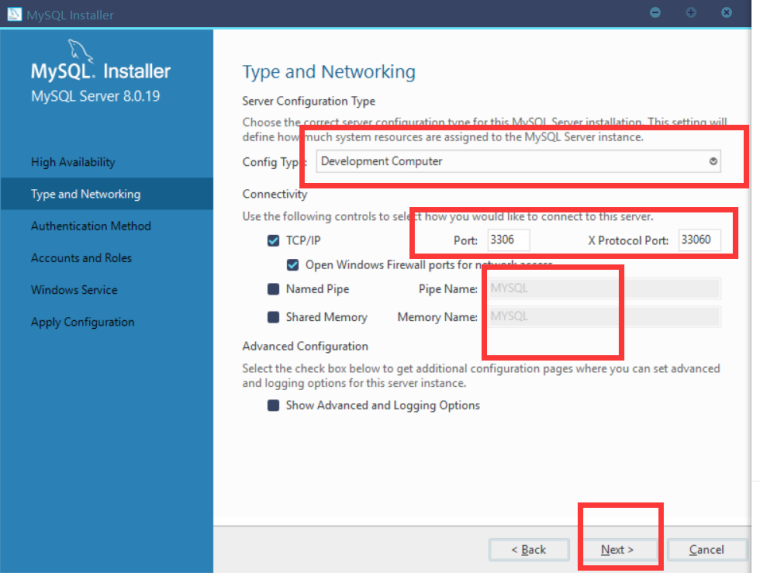Minimize the MySQL Installer window

click(x=656, y=13)
